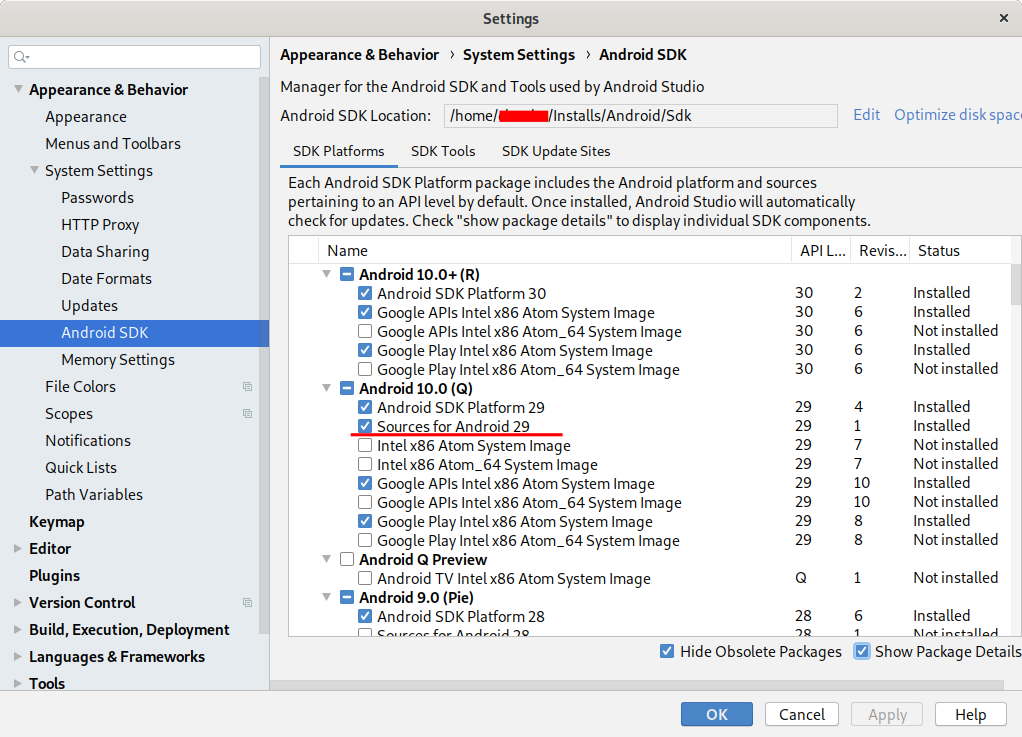The width and height of the screenshot is (1022, 737).
Task: Confirm settings with the OK button
Action: (716, 714)
